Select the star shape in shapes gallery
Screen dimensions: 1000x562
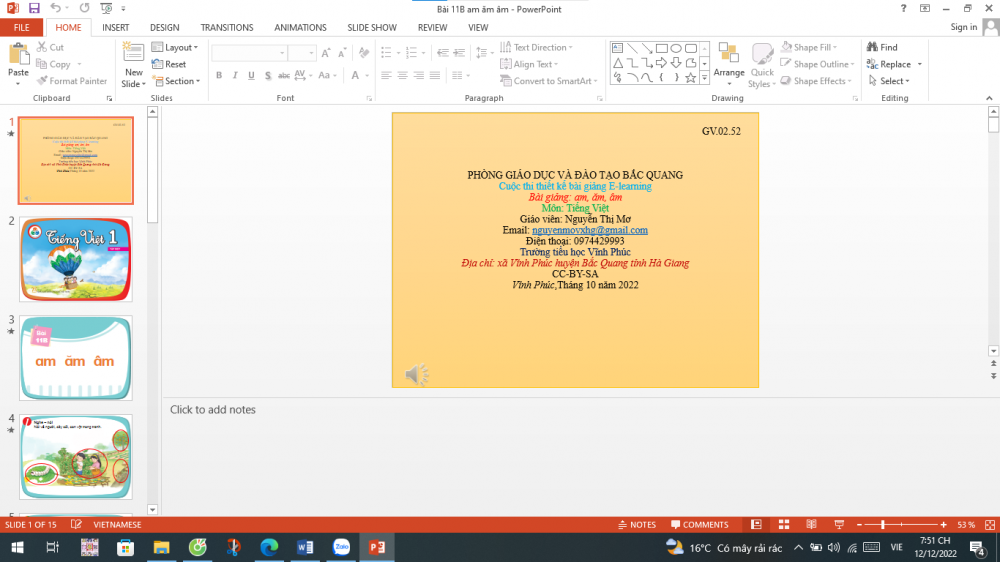click(690, 77)
